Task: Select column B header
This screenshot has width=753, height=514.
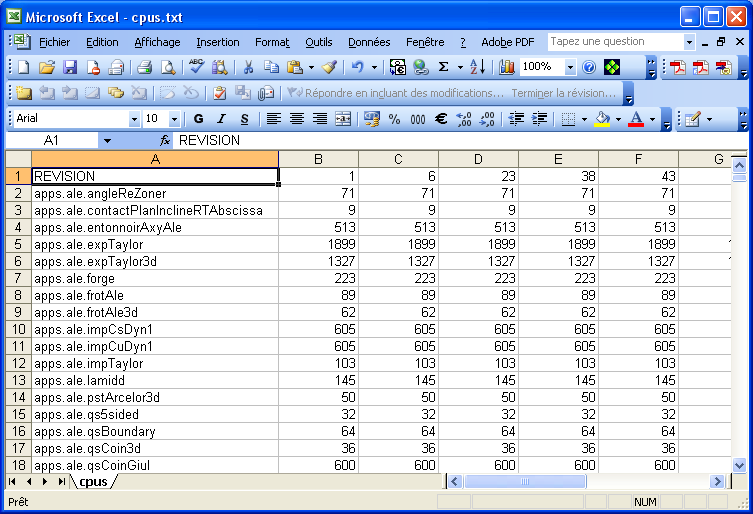Action: [318, 159]
